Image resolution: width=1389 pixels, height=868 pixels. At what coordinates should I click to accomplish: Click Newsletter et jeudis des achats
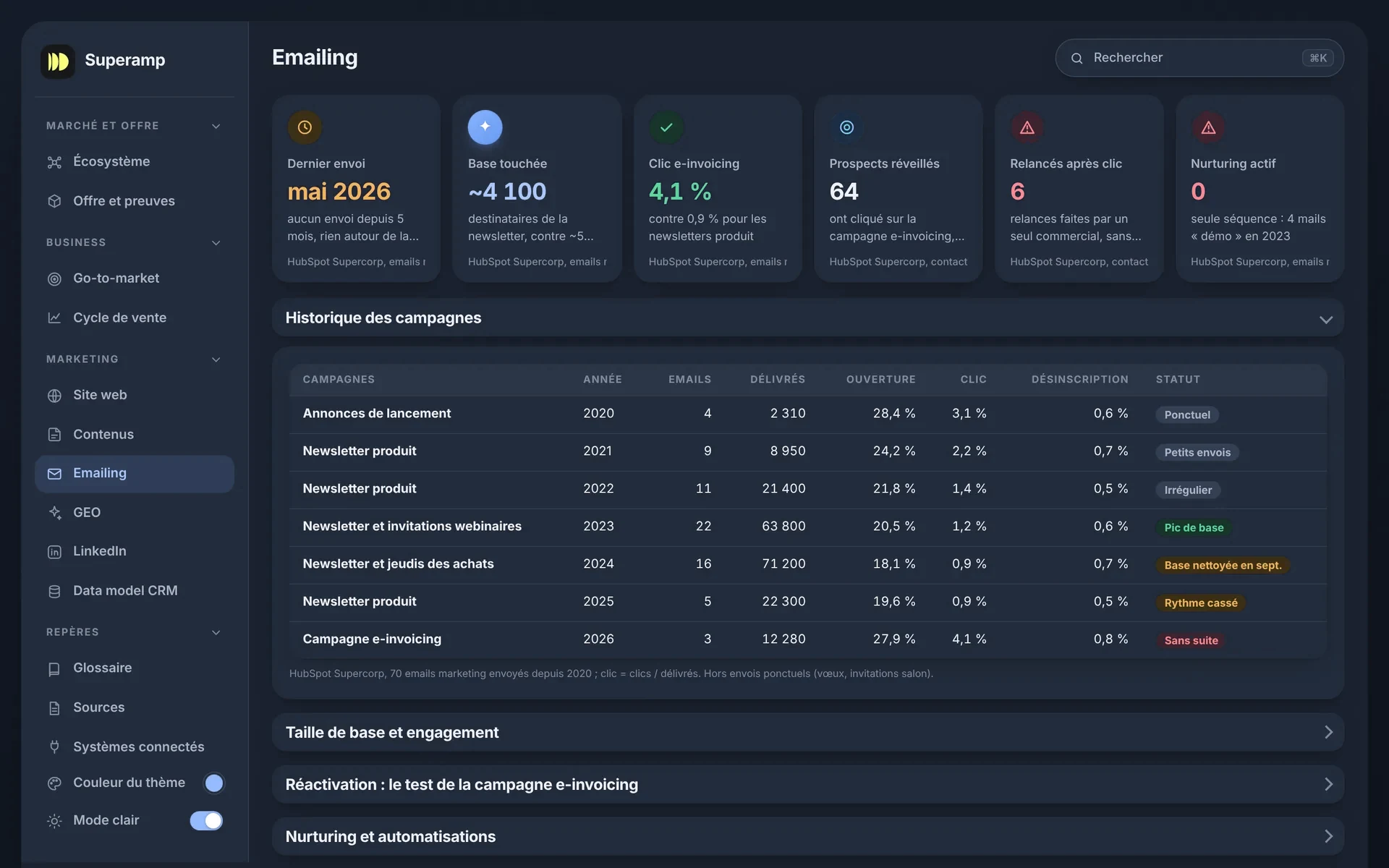click(398, 564)
